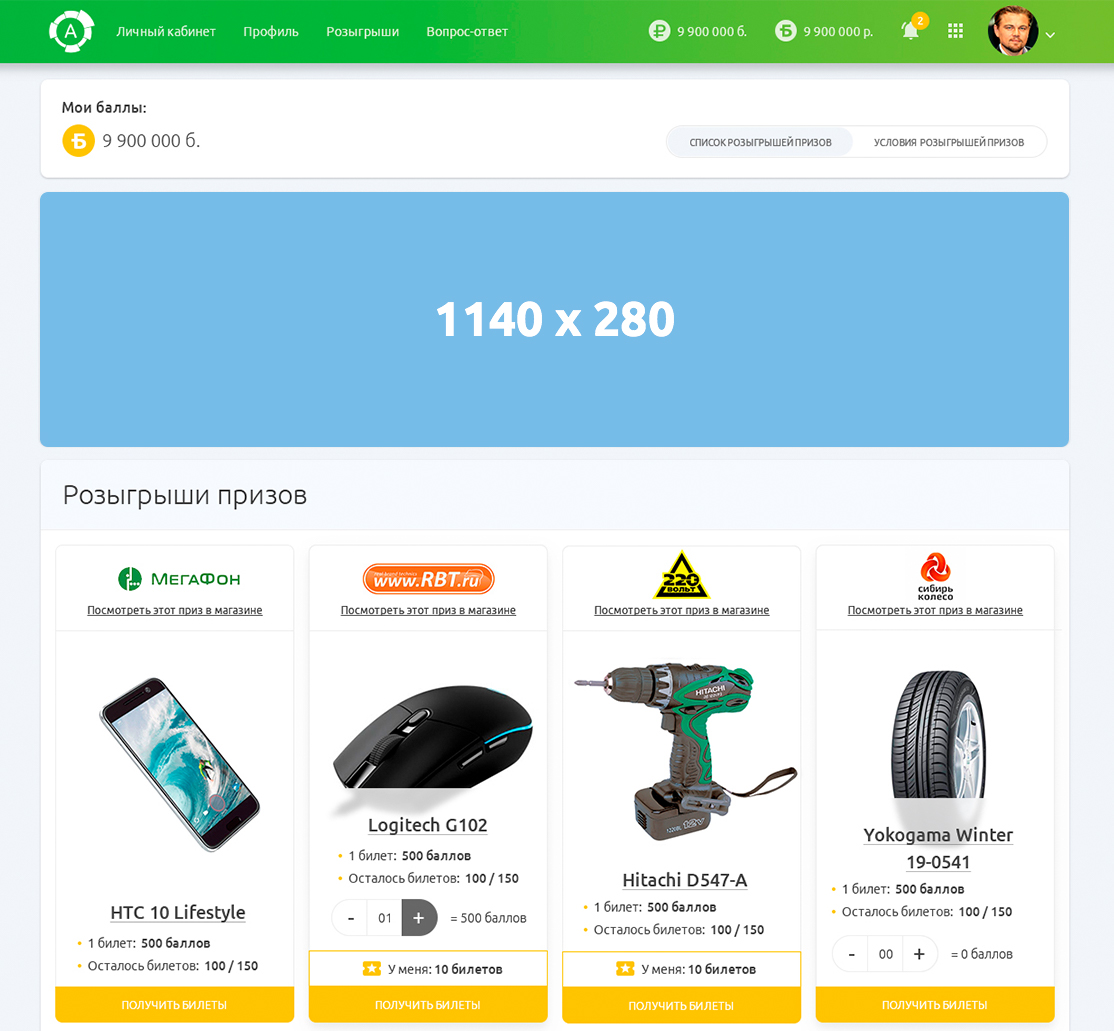This screenshot has width=1114, height=1031.
Task: Open the Hitachi D547-A product title link
Action: 685,880
